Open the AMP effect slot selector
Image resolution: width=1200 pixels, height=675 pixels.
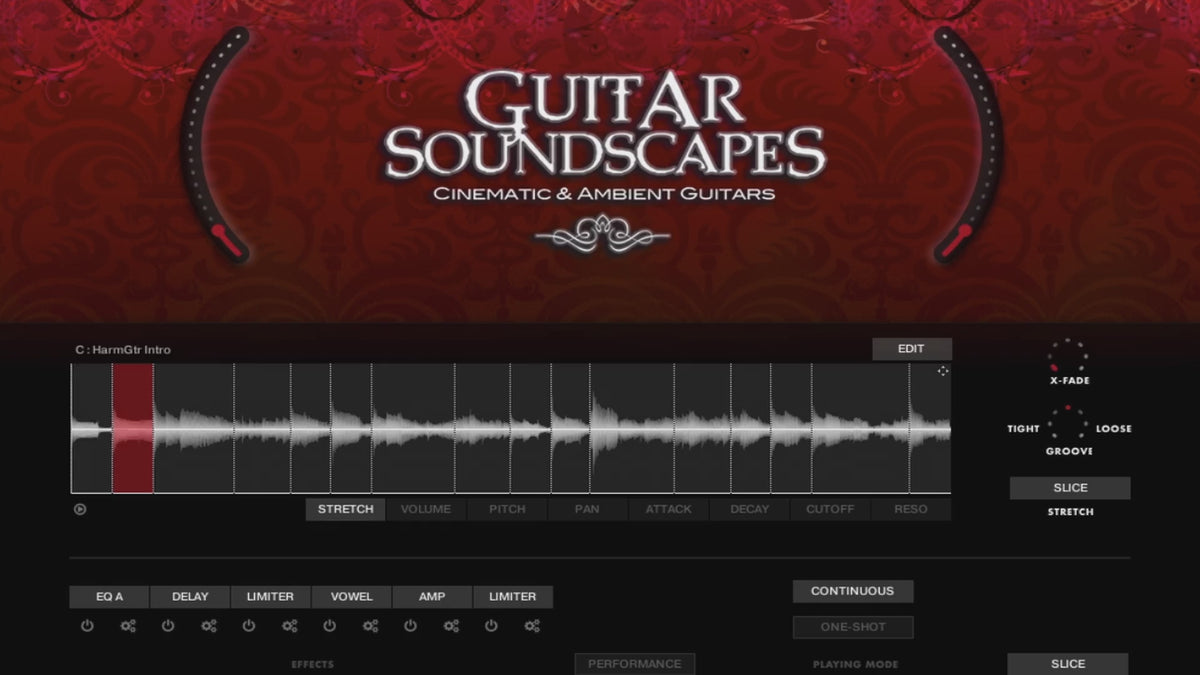click(x=432, y=597)
